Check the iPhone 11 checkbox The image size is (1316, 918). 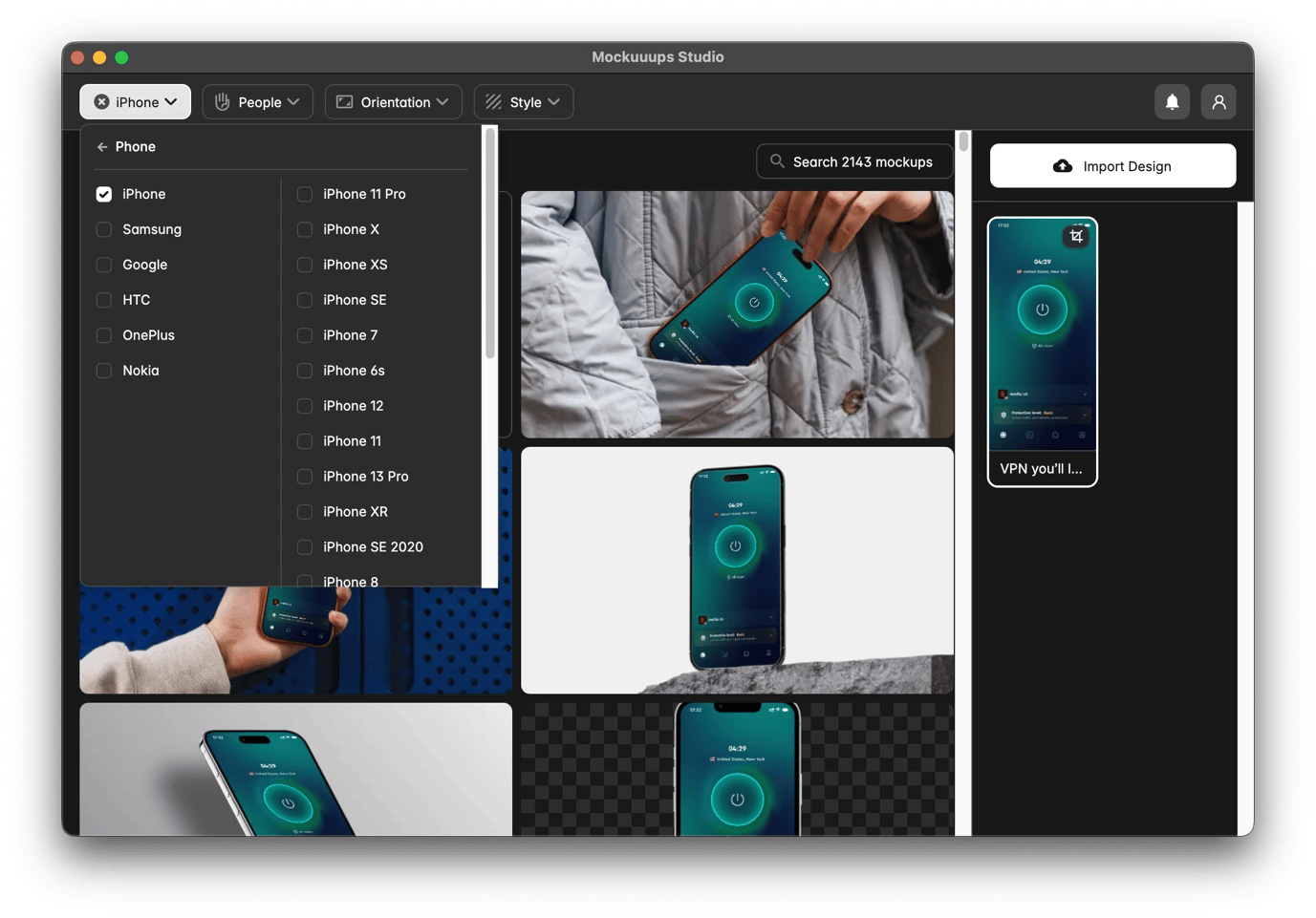[x=305, y=441]
